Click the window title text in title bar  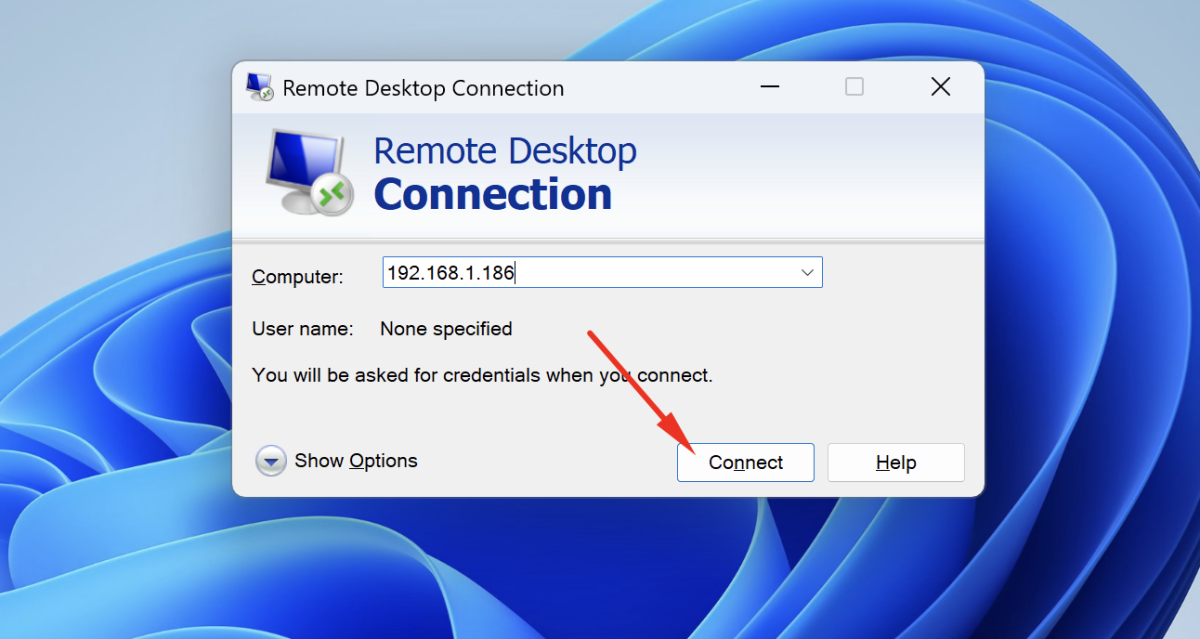423,88
